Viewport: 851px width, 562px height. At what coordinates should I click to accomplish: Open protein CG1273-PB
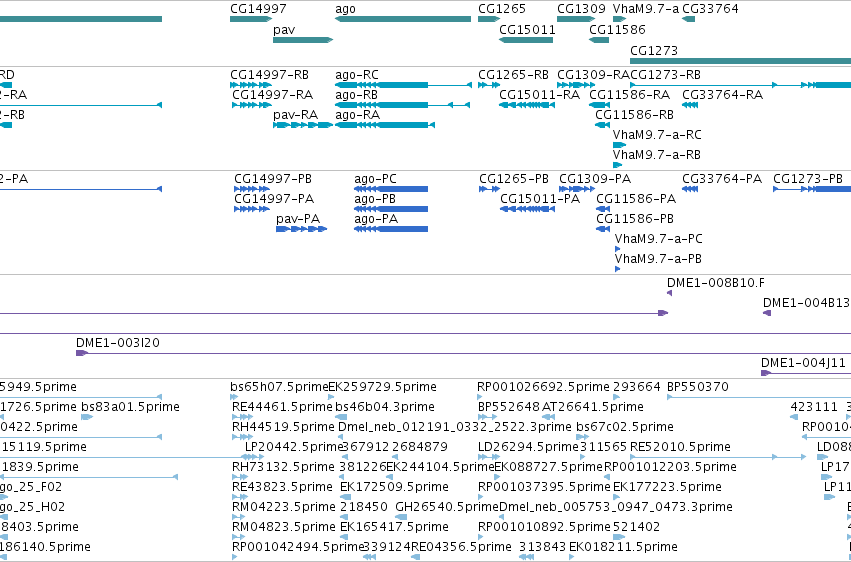(x=812, y=189)
